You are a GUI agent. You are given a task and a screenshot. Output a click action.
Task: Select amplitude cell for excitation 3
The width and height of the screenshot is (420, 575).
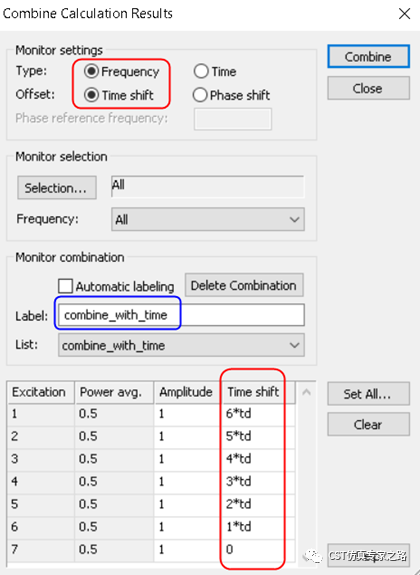[187, 459]
